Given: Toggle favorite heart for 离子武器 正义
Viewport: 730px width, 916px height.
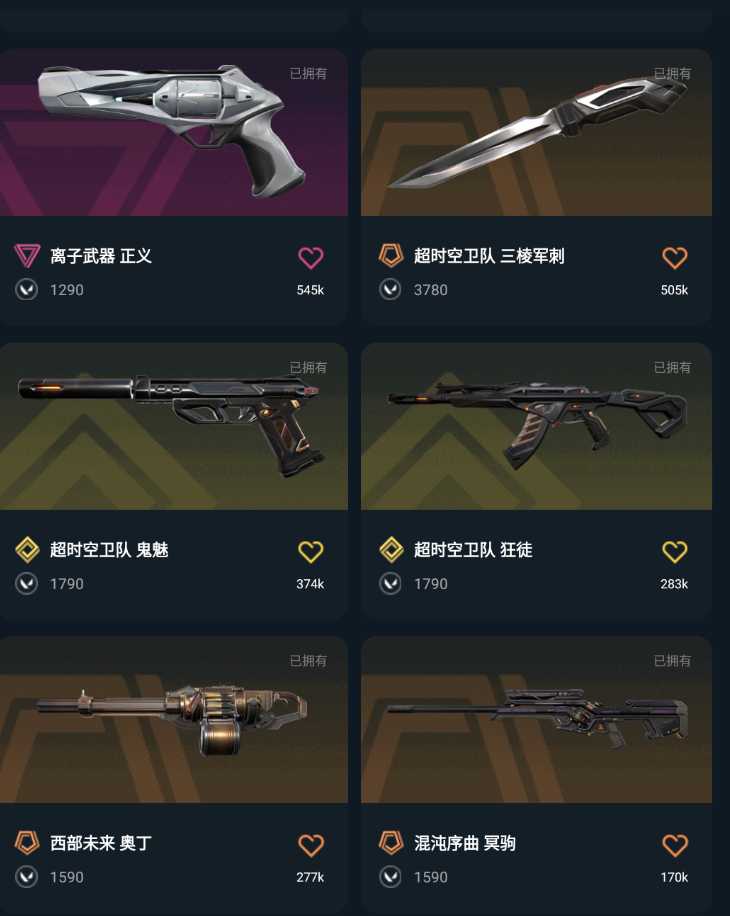Looking at the screenshot, I should pyautogui.click(x=310, y=258).
